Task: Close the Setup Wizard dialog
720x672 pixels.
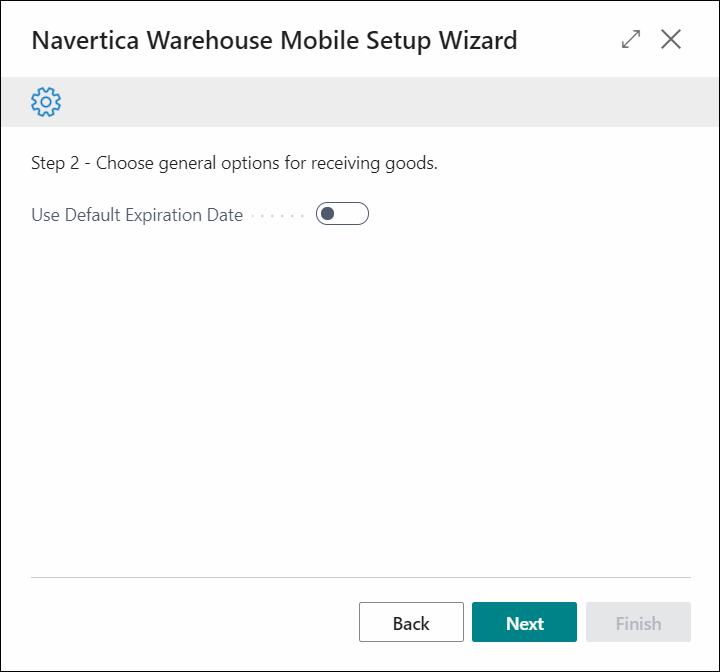Action: tap(671, 39)
